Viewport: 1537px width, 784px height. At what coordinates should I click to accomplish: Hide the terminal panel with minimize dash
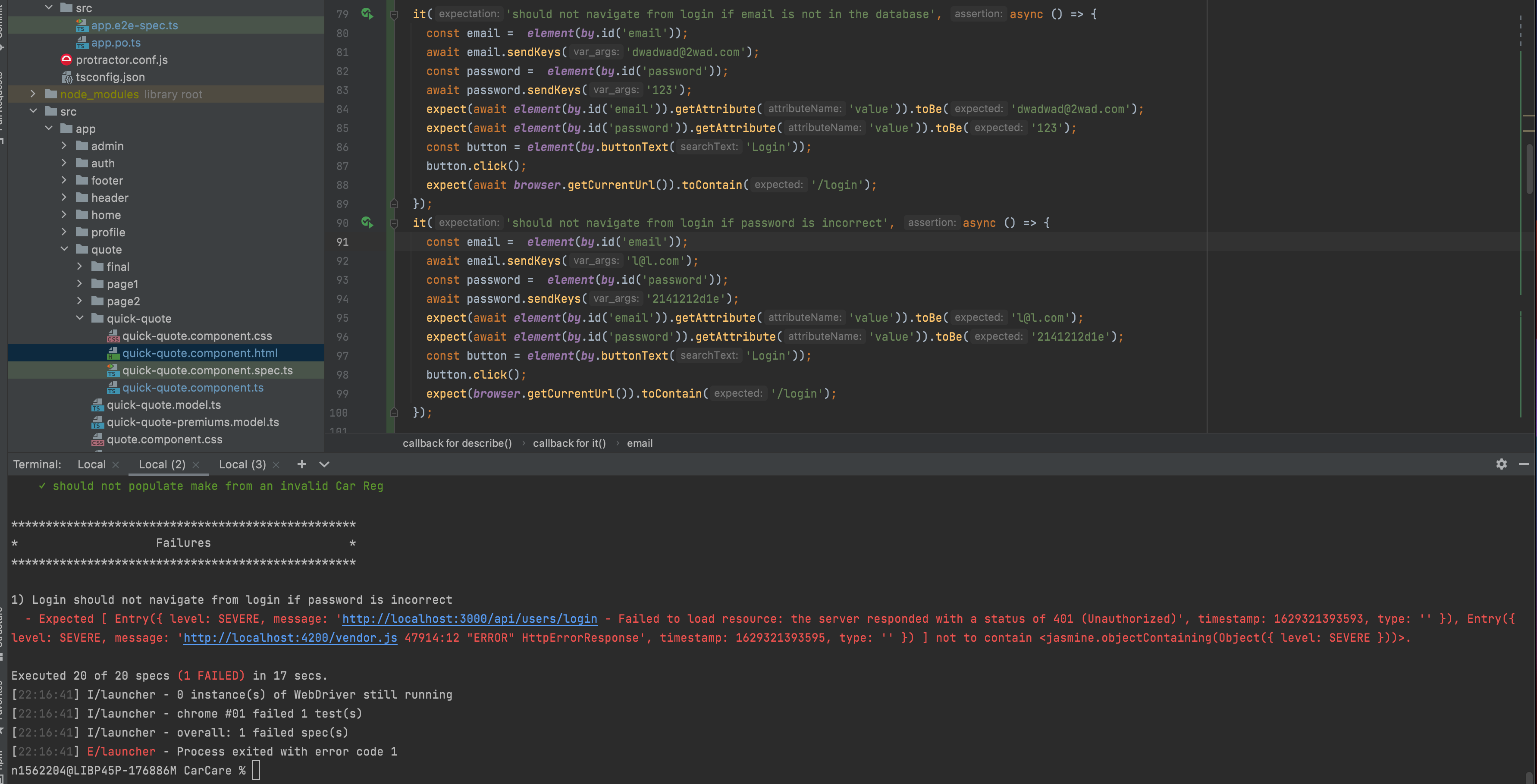pyautogui.click(x=1523, y=464)
